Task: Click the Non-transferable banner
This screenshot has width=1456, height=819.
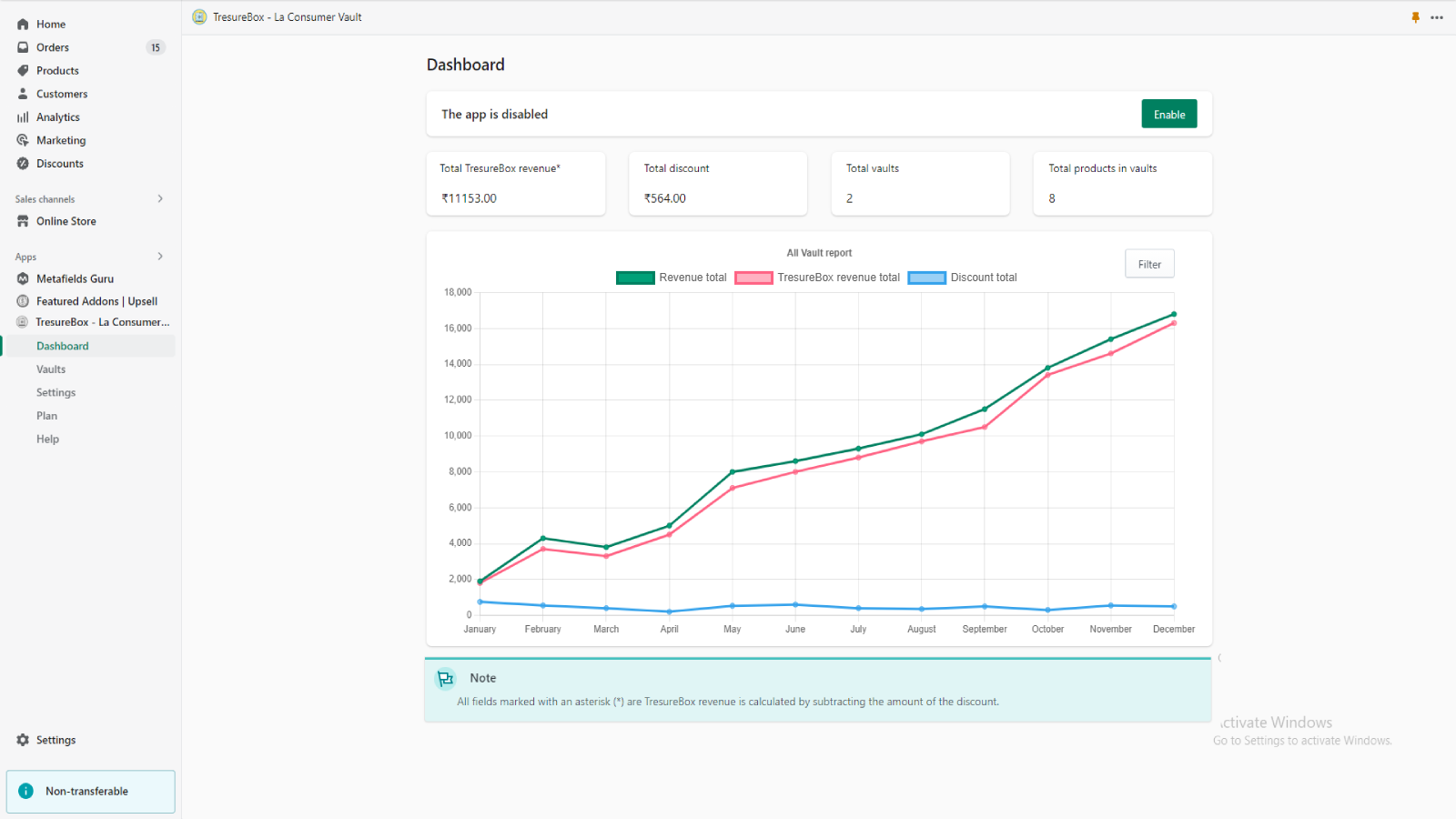Action: [x=91, y=792]
